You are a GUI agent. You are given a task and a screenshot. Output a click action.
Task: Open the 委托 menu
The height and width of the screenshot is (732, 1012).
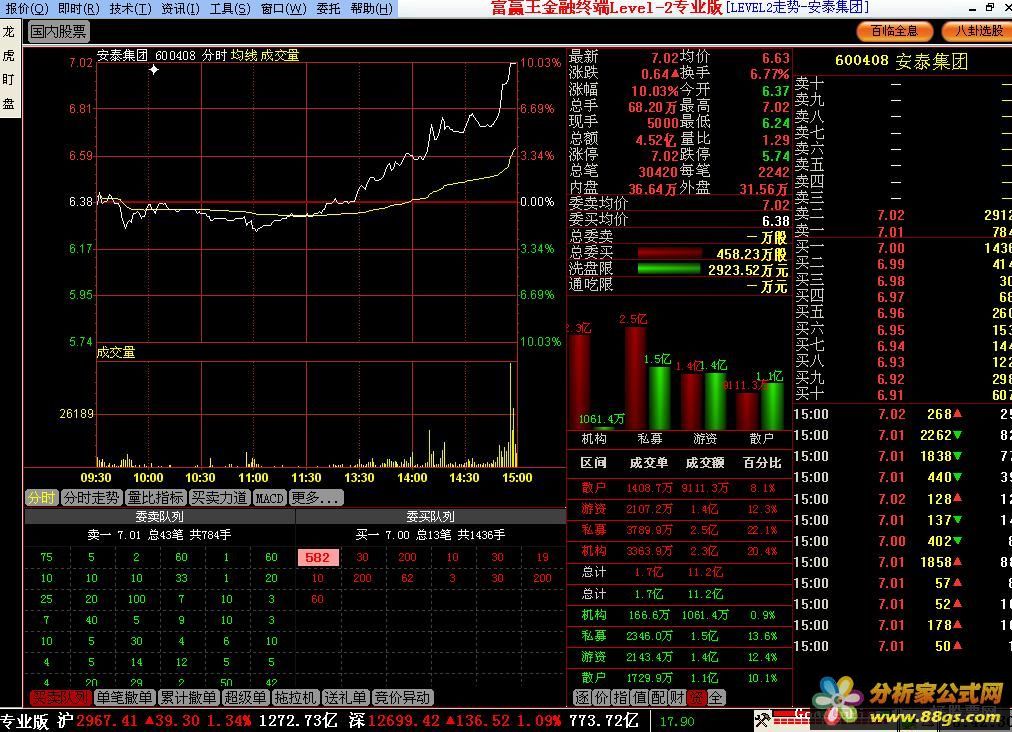[329, 8]
